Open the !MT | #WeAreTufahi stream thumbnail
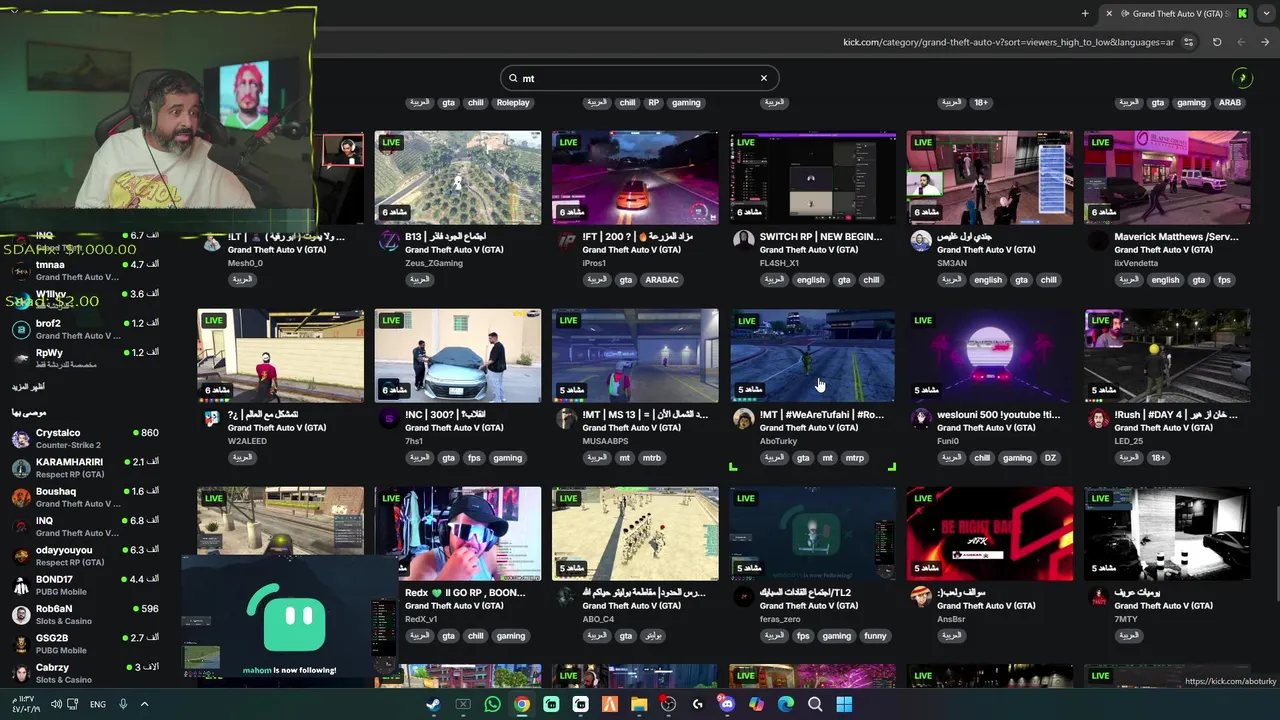1280x720 pixels. pyautogui.click(x=812, y=355)
